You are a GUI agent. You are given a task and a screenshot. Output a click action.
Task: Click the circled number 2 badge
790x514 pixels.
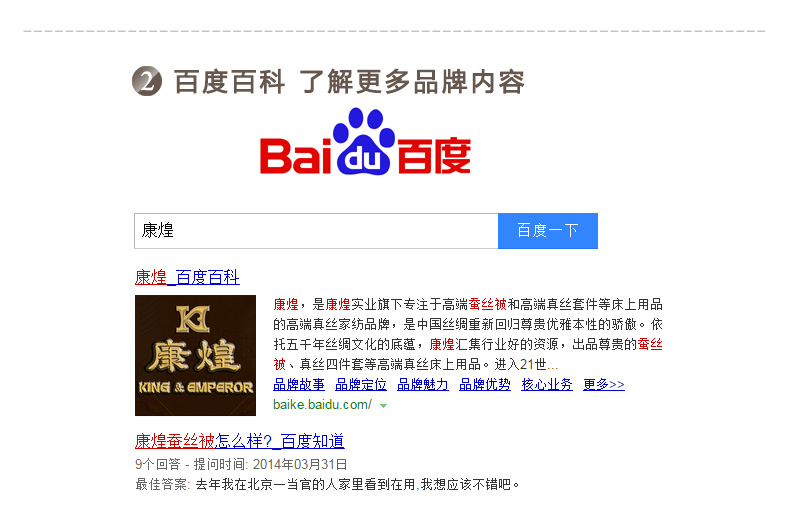147,81
